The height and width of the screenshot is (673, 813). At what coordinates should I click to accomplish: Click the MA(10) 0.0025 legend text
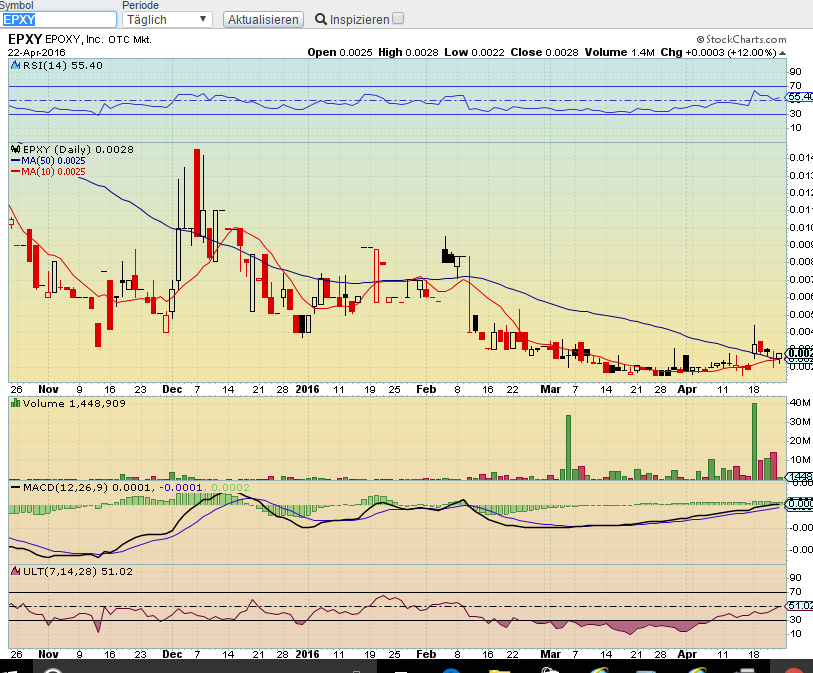(53, 172)
